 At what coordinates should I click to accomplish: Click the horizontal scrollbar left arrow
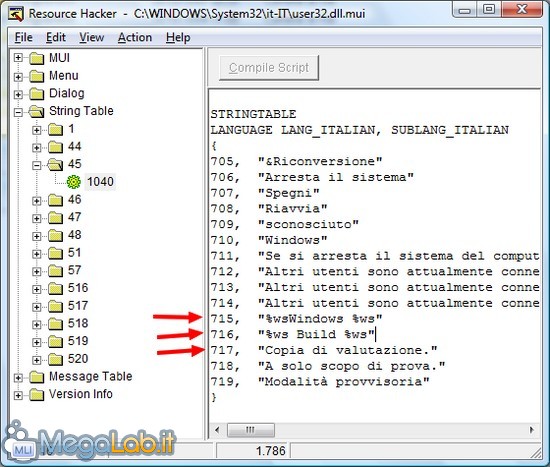point(217,430)
